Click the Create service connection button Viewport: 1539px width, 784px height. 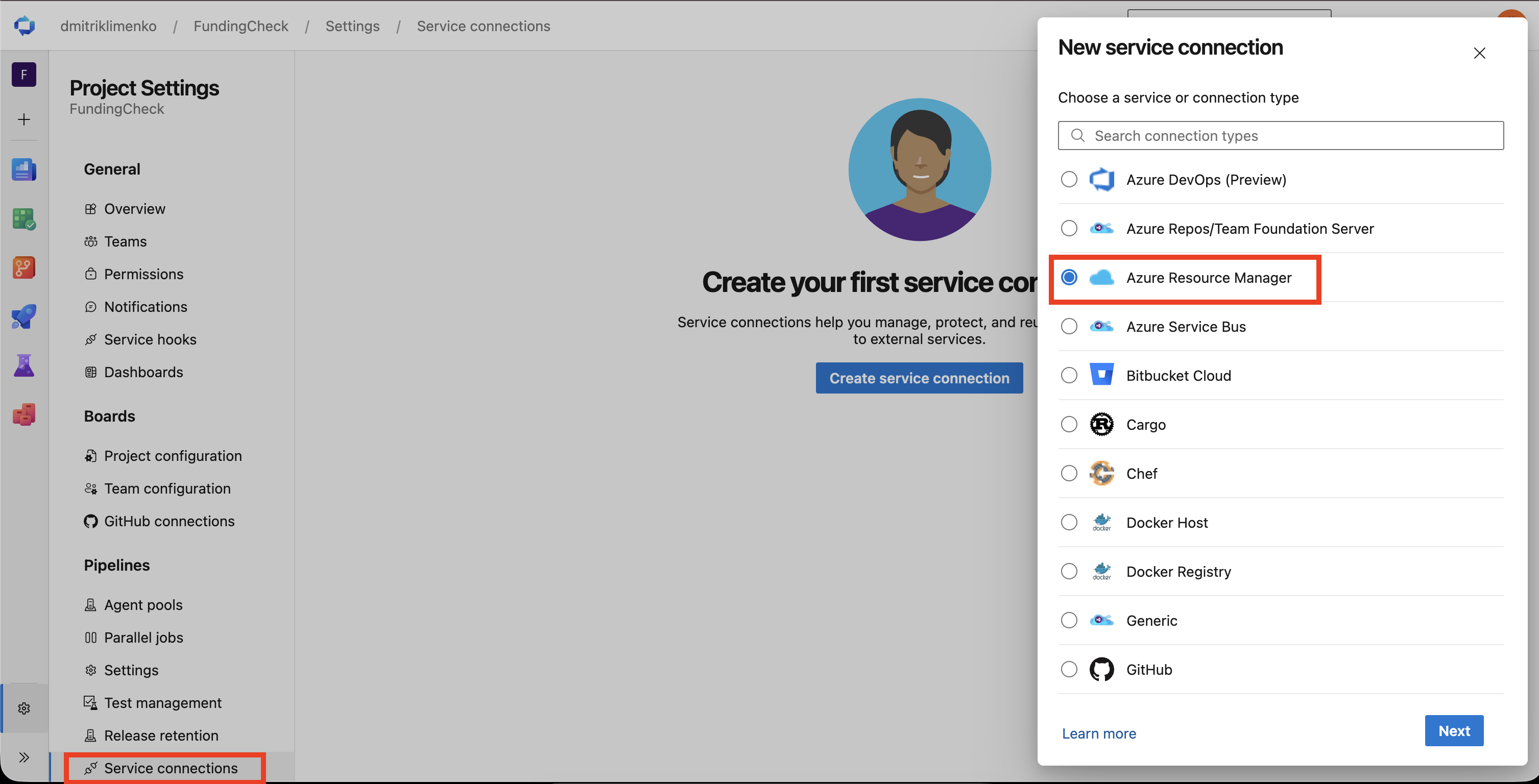pos(919,378)
